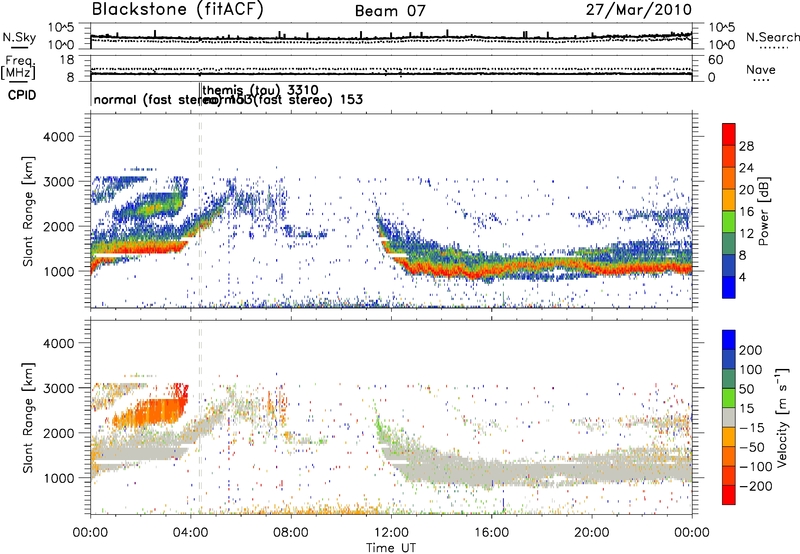Click the bright blue bottom segment of power colorbar

pyautogui.click(x=729, y=287)
